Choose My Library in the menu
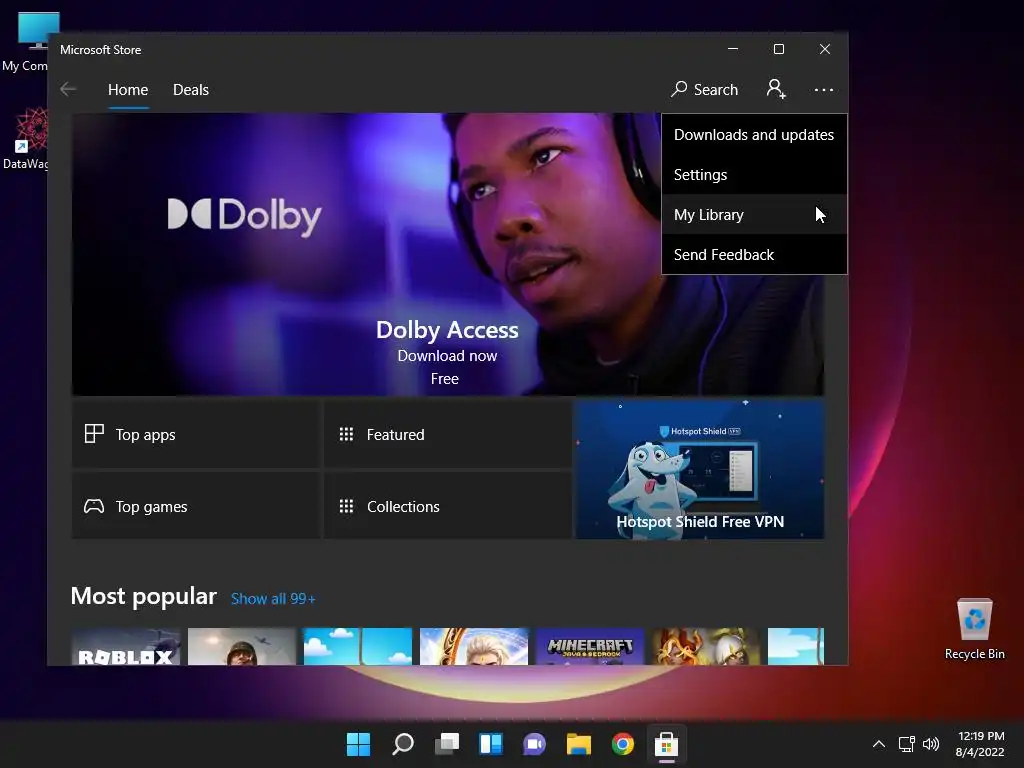The width and height of the screenshot is (1024, 768). (754, 214)
